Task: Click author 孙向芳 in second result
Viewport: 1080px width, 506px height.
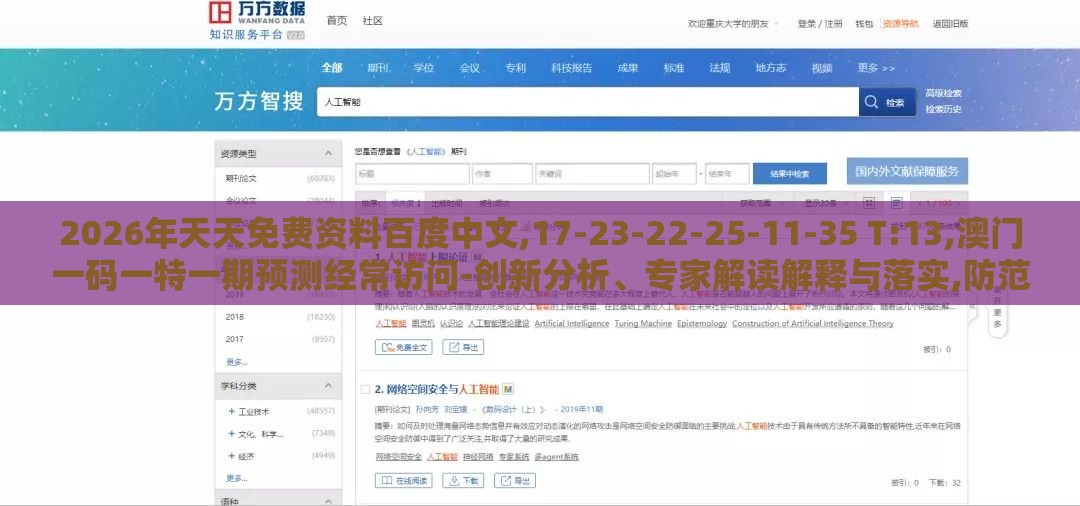Action: [x=425, y=408]
